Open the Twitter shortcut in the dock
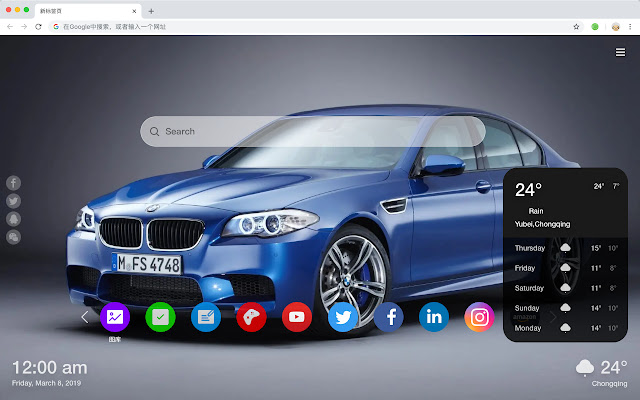The image size is (640, 400). [343, 317]
